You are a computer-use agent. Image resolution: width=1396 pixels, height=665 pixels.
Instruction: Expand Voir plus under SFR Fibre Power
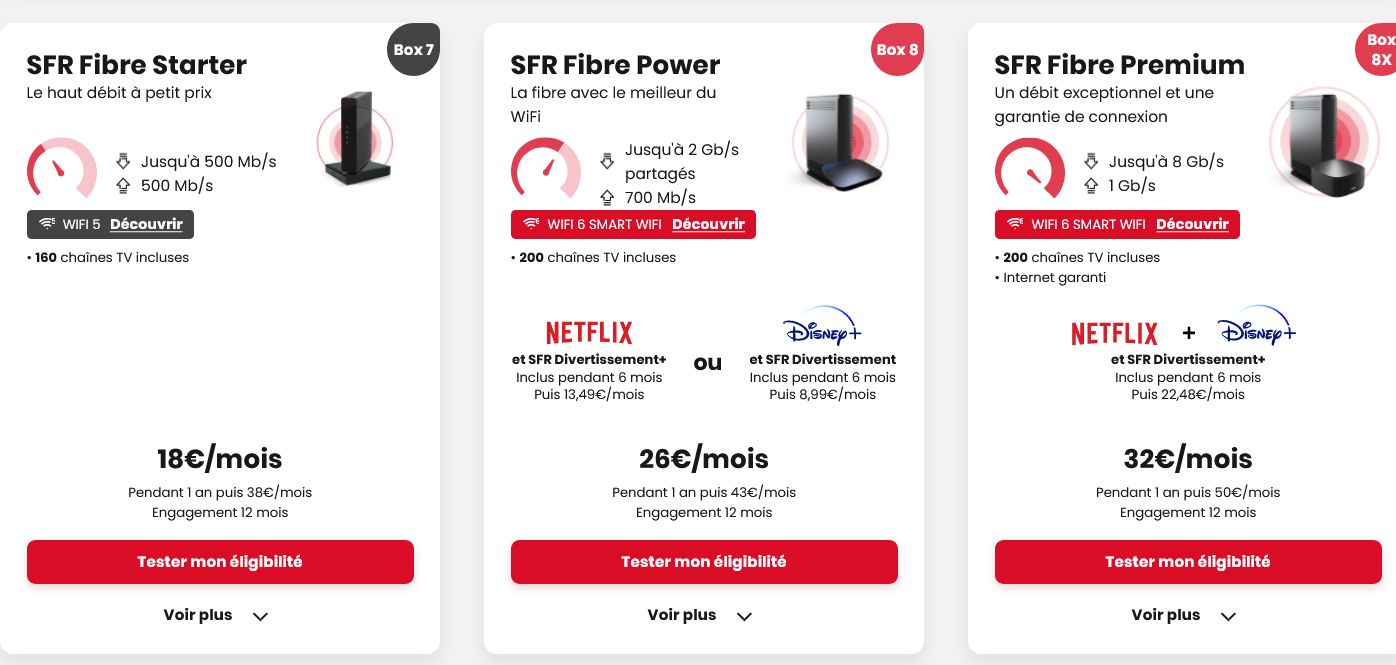click(700, 615)
